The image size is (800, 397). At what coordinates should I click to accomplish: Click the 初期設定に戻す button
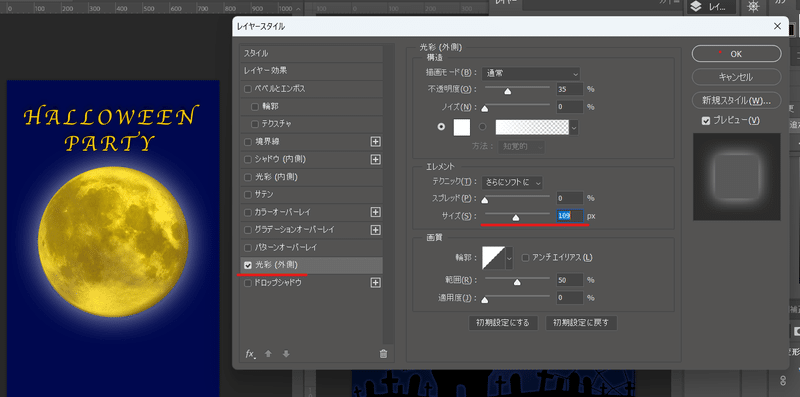click(581, 323)
